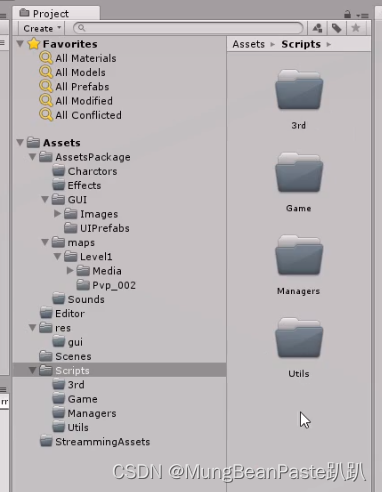Collapse the GUI folder

click(x=45, y=199)
